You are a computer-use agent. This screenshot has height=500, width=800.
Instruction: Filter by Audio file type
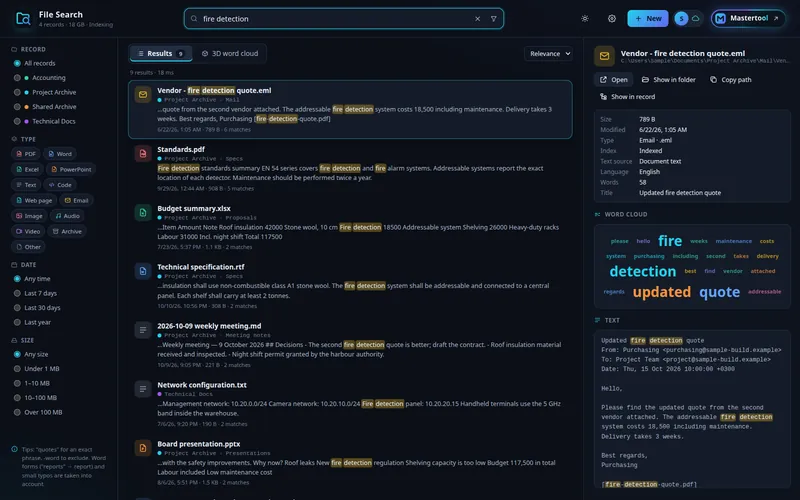(x=67, y=216)
